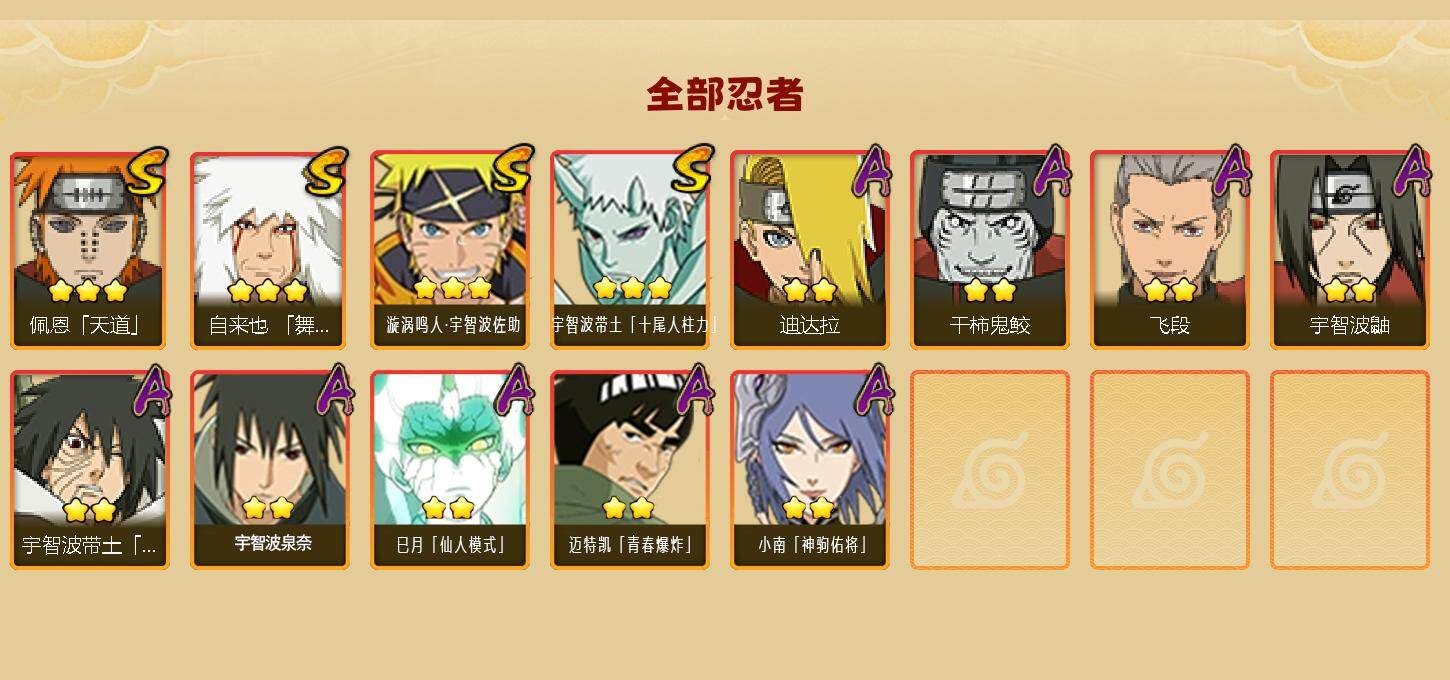Click the 小南「神驹佑将」 card
Screen dimensions: 1450x680
point(810,470)
